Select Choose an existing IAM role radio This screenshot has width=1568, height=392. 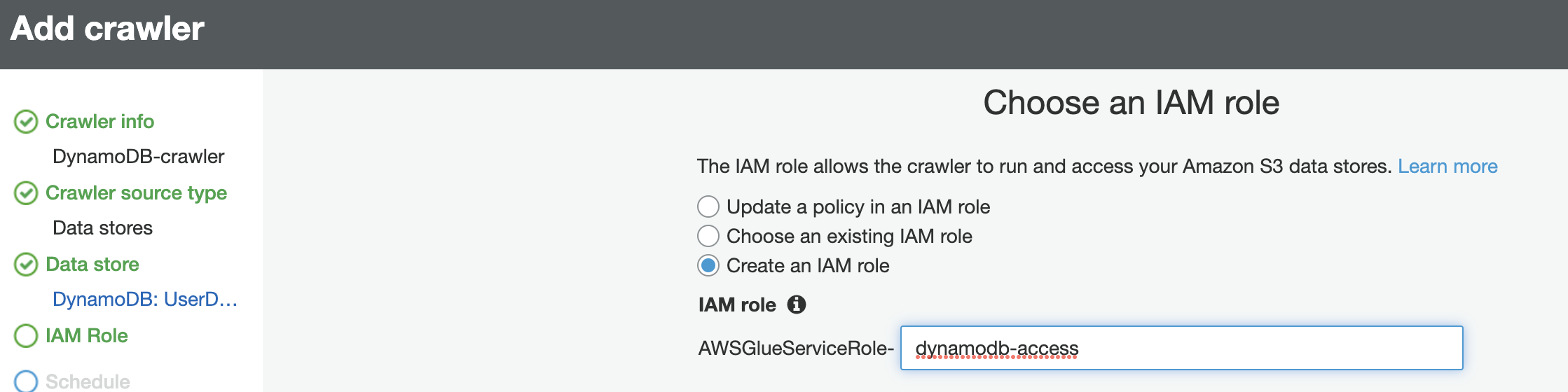708,236
